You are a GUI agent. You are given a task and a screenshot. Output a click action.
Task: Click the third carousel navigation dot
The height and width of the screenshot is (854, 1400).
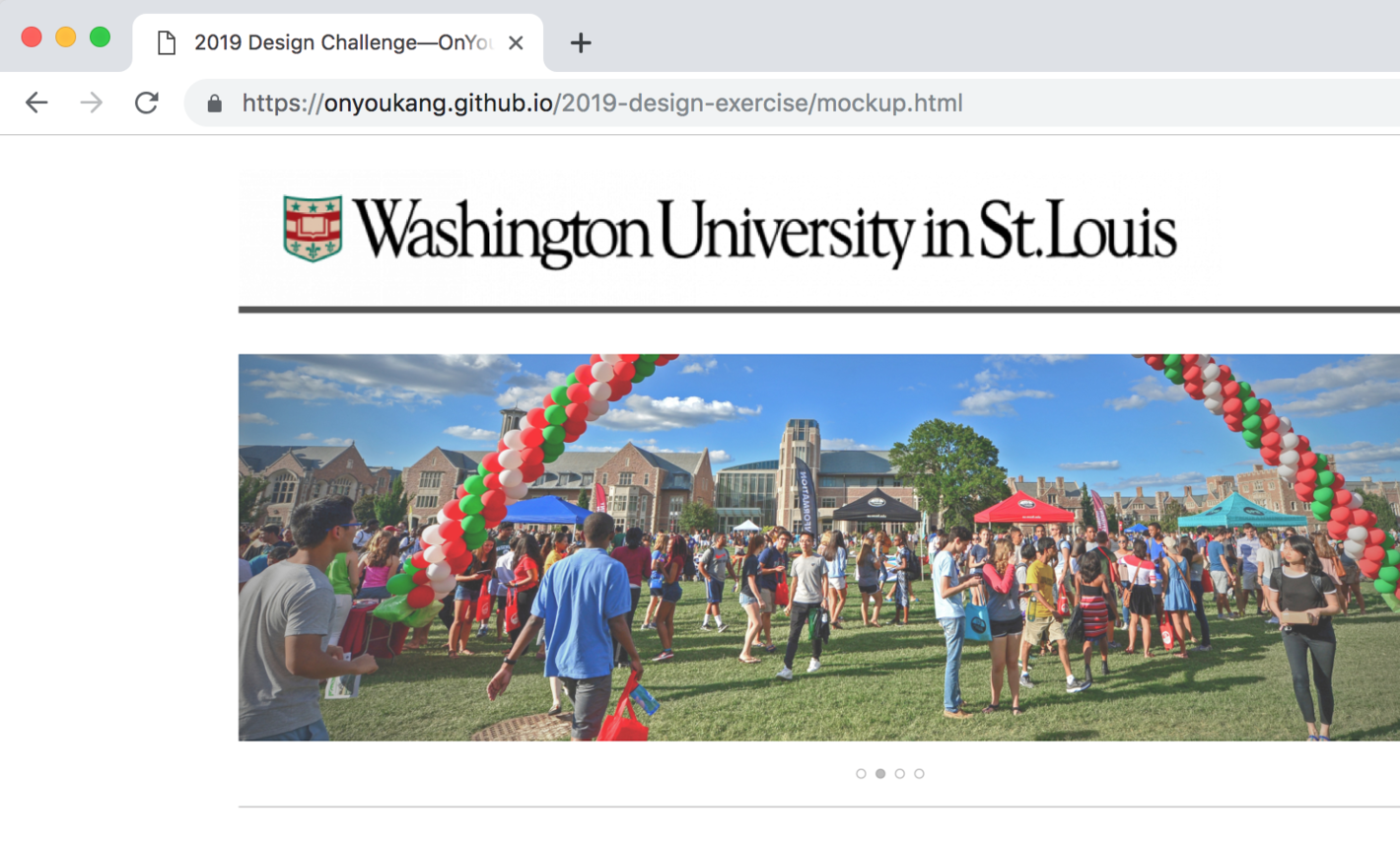tap(900, 774)
